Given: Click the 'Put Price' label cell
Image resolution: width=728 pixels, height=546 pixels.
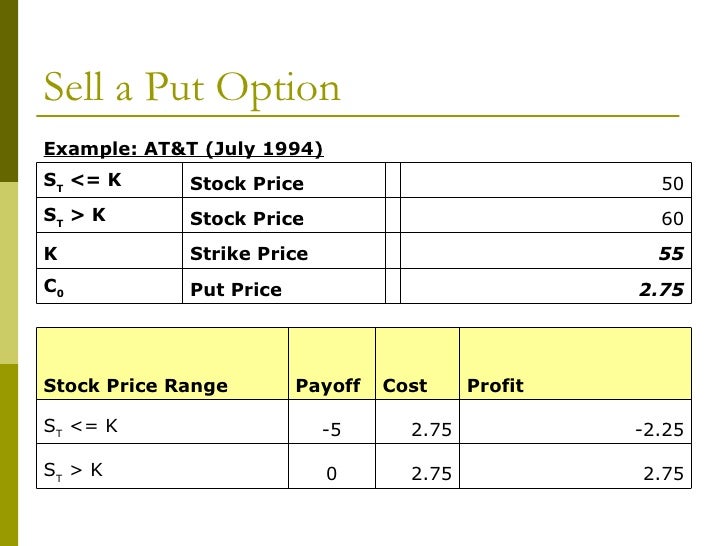Looking at the screenshot, I should click(236, 290).
